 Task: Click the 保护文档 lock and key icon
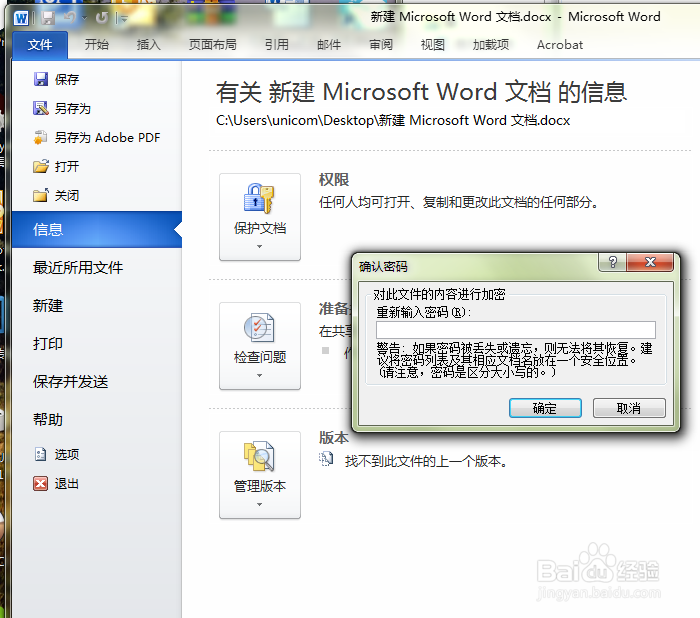pos(259,199)
